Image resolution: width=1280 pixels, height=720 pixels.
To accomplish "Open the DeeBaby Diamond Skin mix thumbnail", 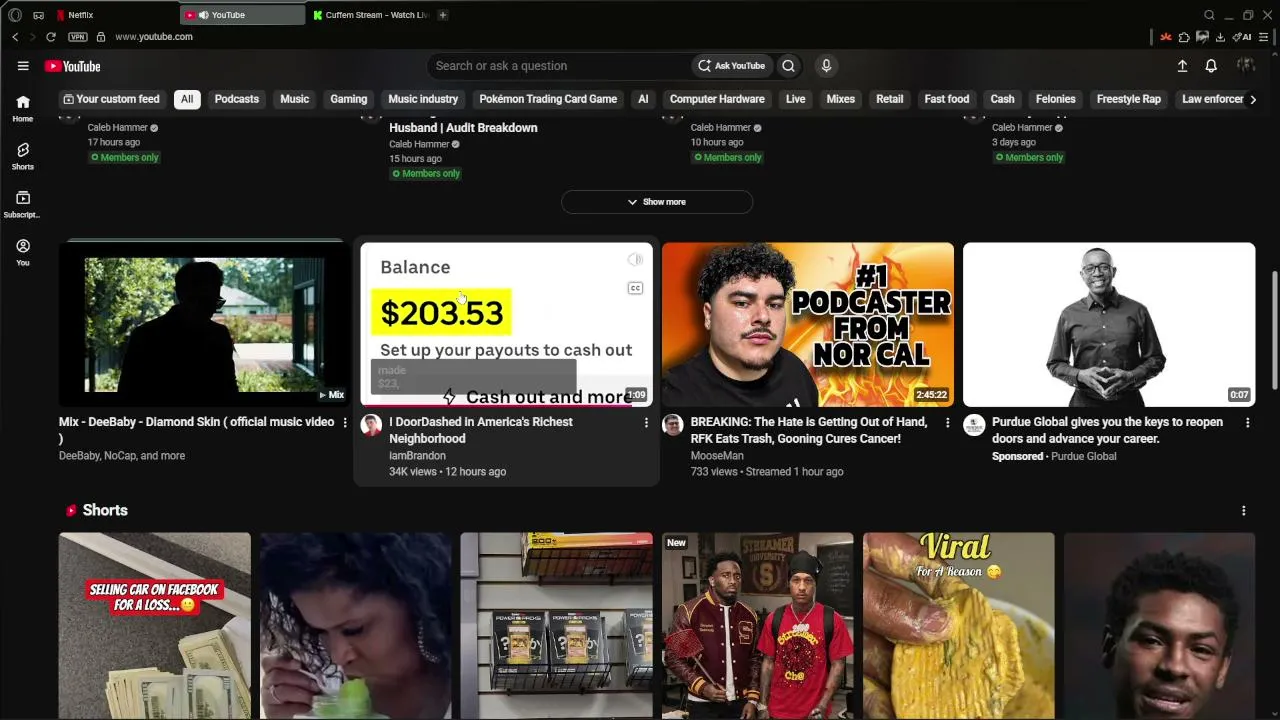I will coord(205,324).
